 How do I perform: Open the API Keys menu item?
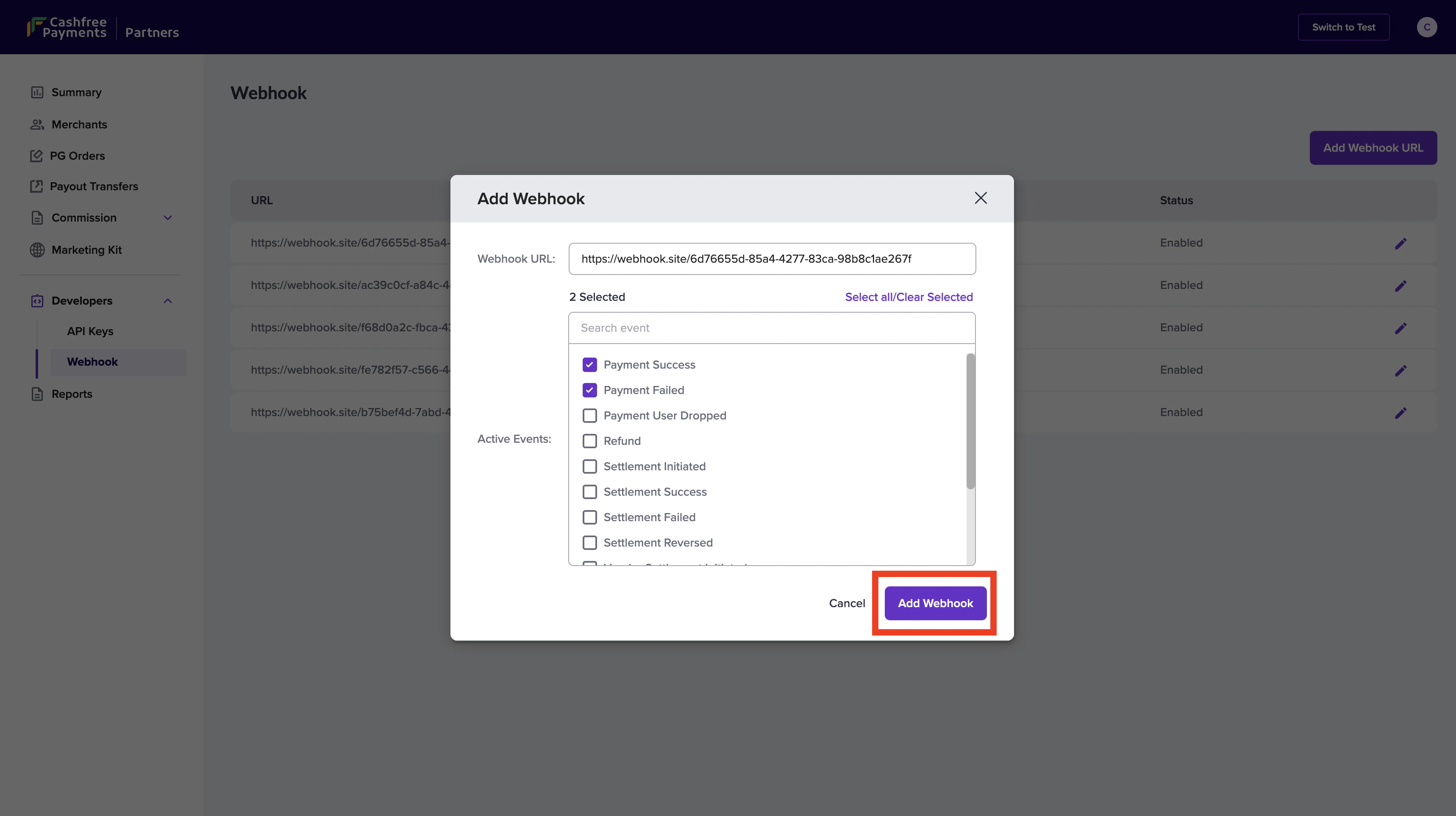(x=90, y=331)
